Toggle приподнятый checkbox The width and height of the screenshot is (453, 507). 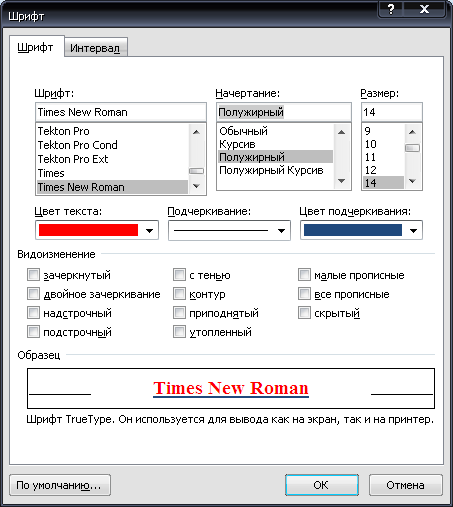pyautogui.click(x=179, y=313)
